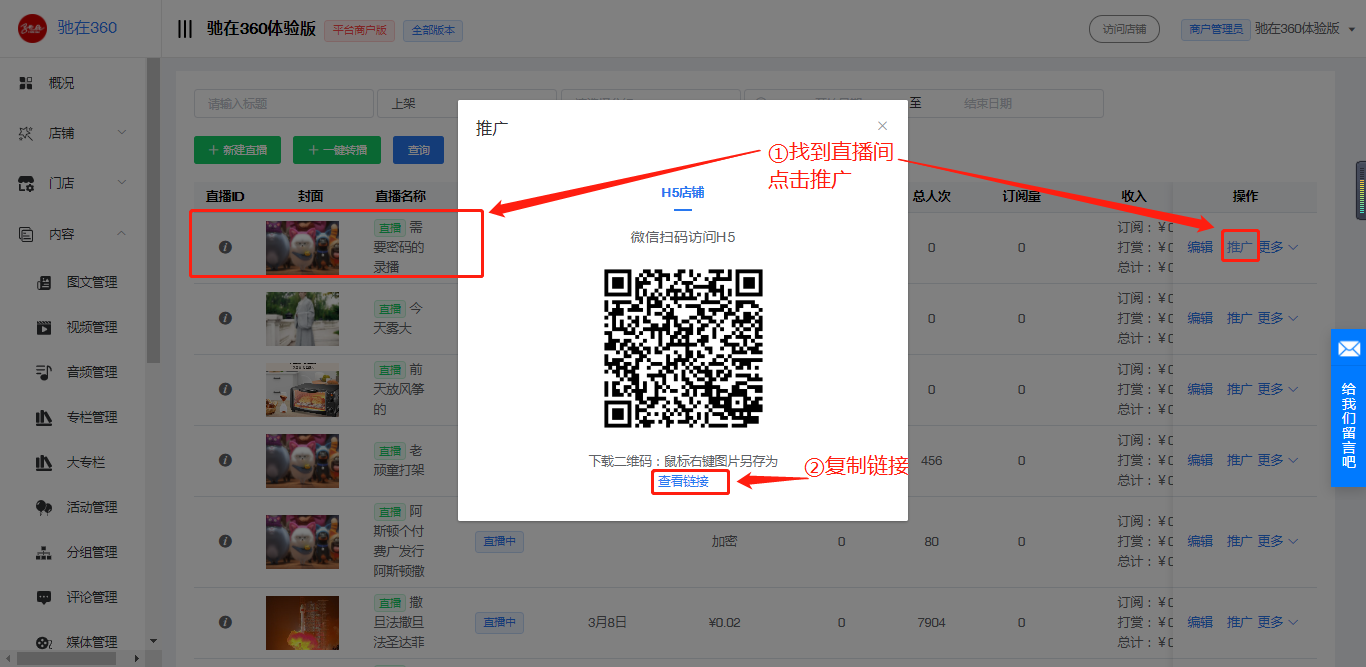Viewport: 1366px width, 667px height.
Task: Open 评论管理 comment icon in sidebar
Action: point(44,597)
